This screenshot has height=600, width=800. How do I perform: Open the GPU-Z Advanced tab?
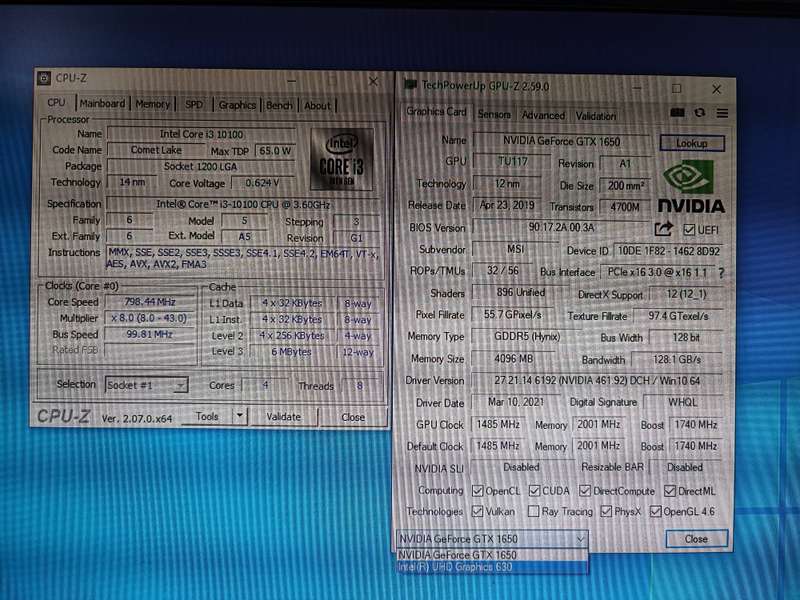point(543,115)
